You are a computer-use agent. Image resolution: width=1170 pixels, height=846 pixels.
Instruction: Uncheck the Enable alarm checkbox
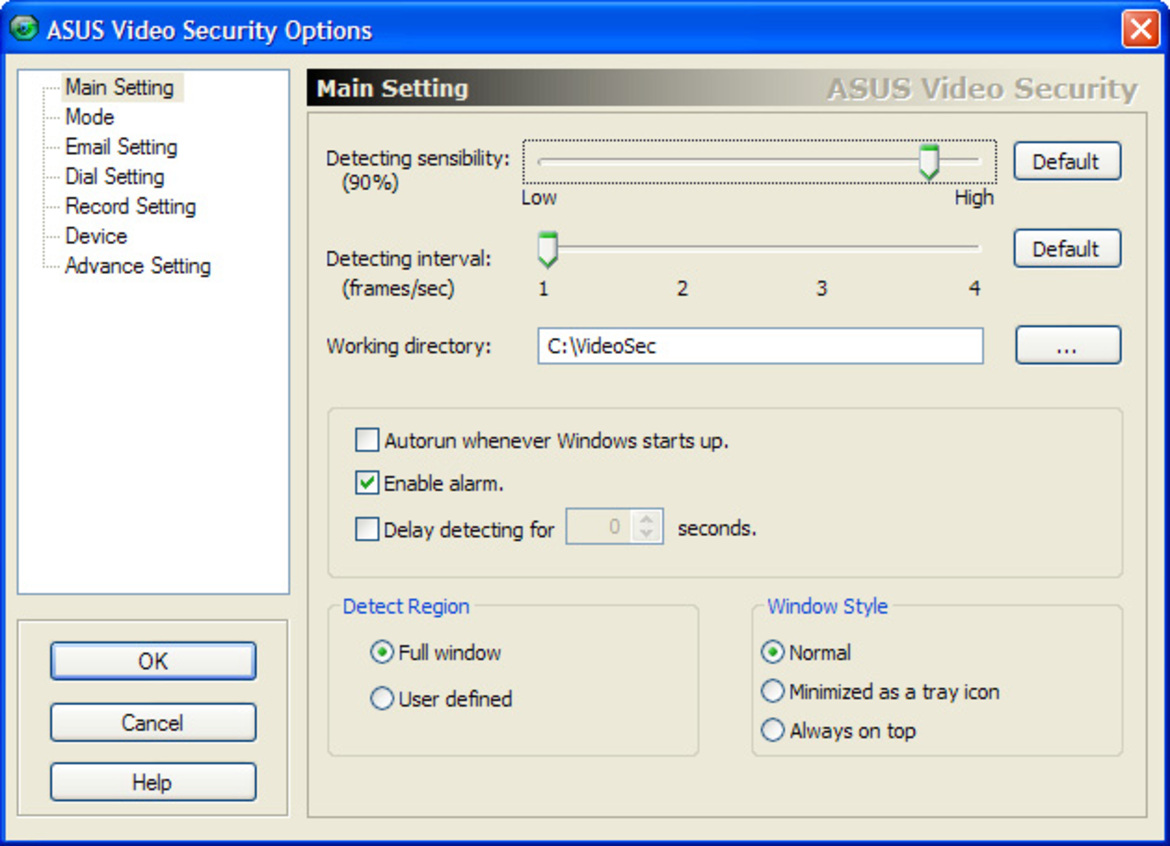366,483
